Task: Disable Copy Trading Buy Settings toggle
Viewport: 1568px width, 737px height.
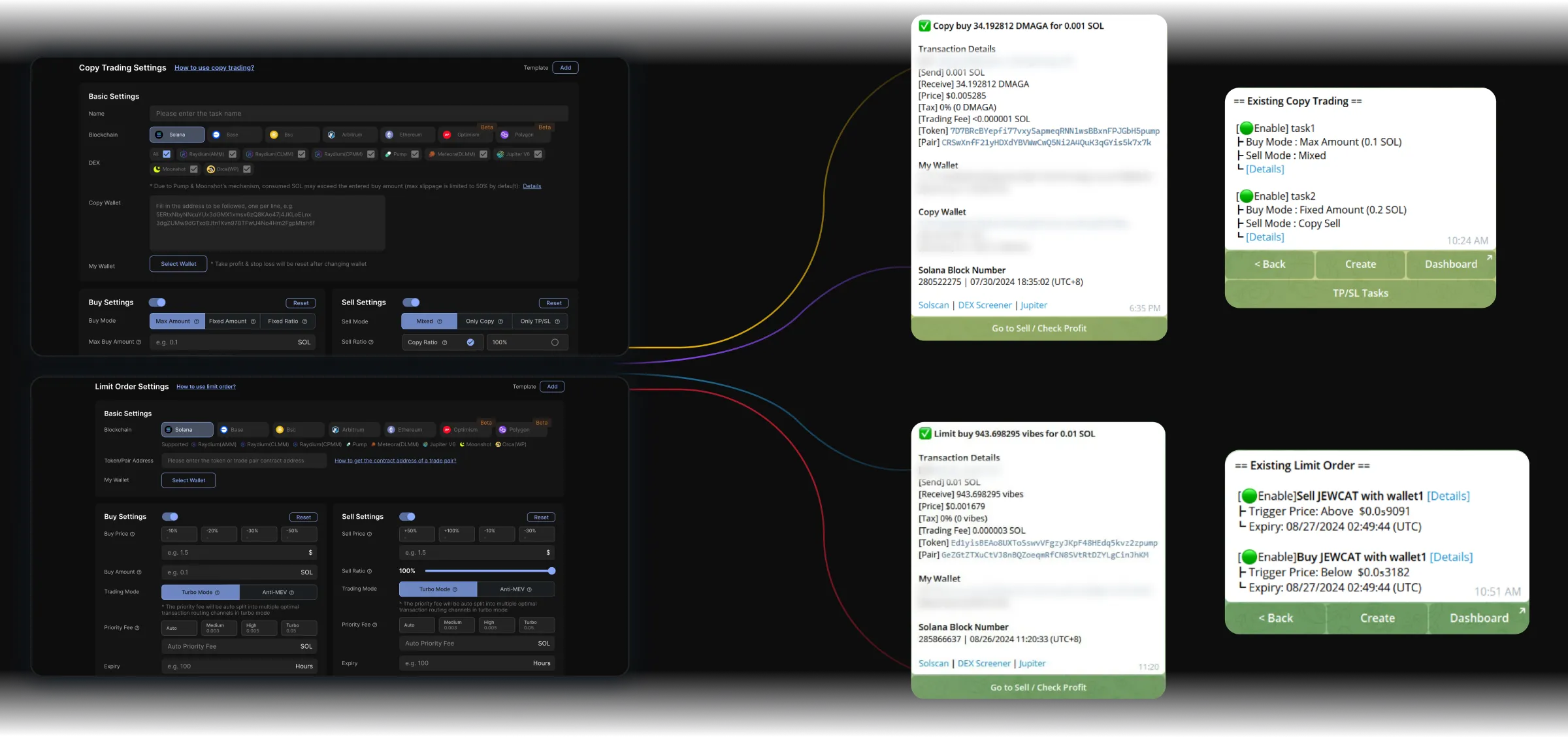Action: tap(157, 303)
